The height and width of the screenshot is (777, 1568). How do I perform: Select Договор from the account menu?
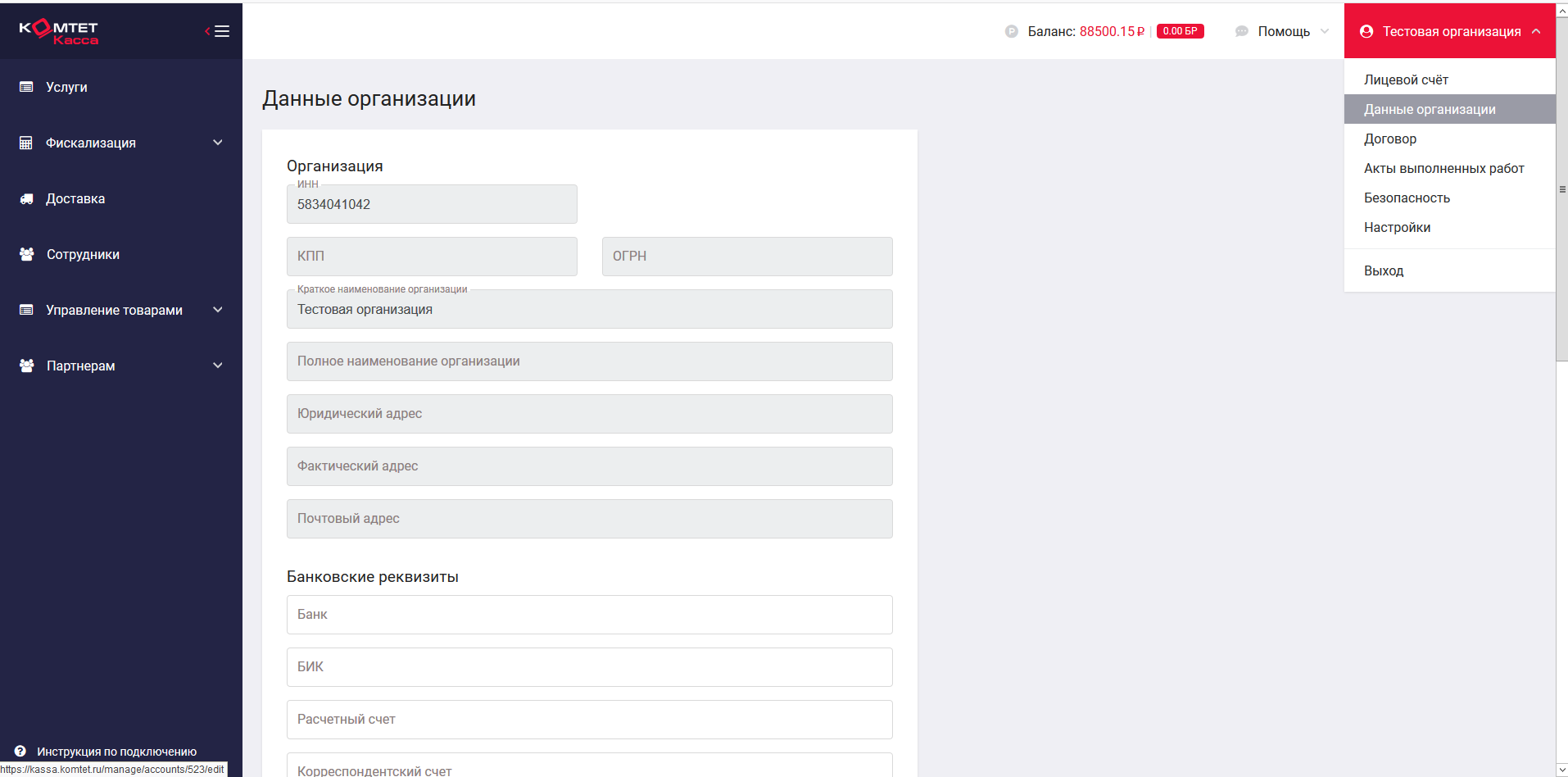pos(1450,139)
